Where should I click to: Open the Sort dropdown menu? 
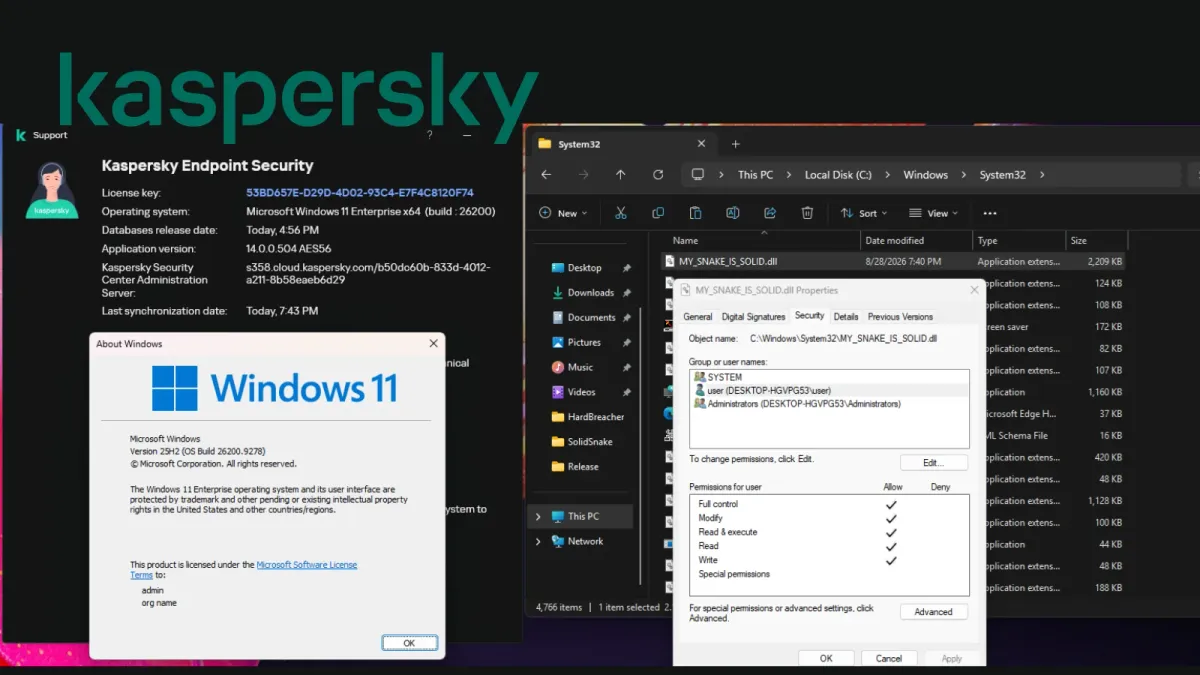click(864, 213)
